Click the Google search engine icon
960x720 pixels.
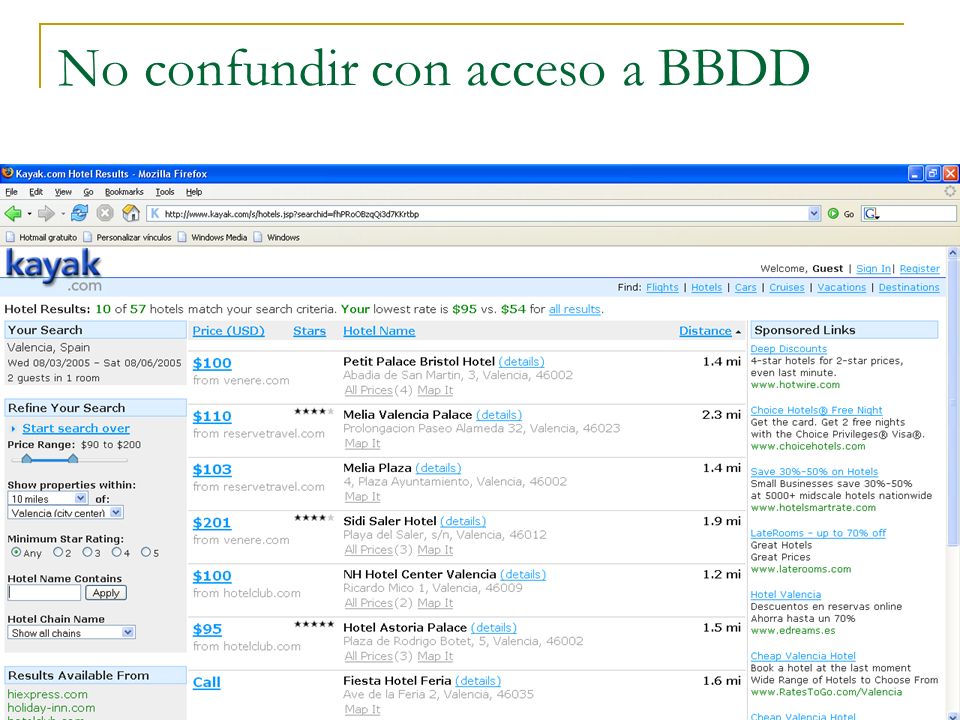point(871,214)
